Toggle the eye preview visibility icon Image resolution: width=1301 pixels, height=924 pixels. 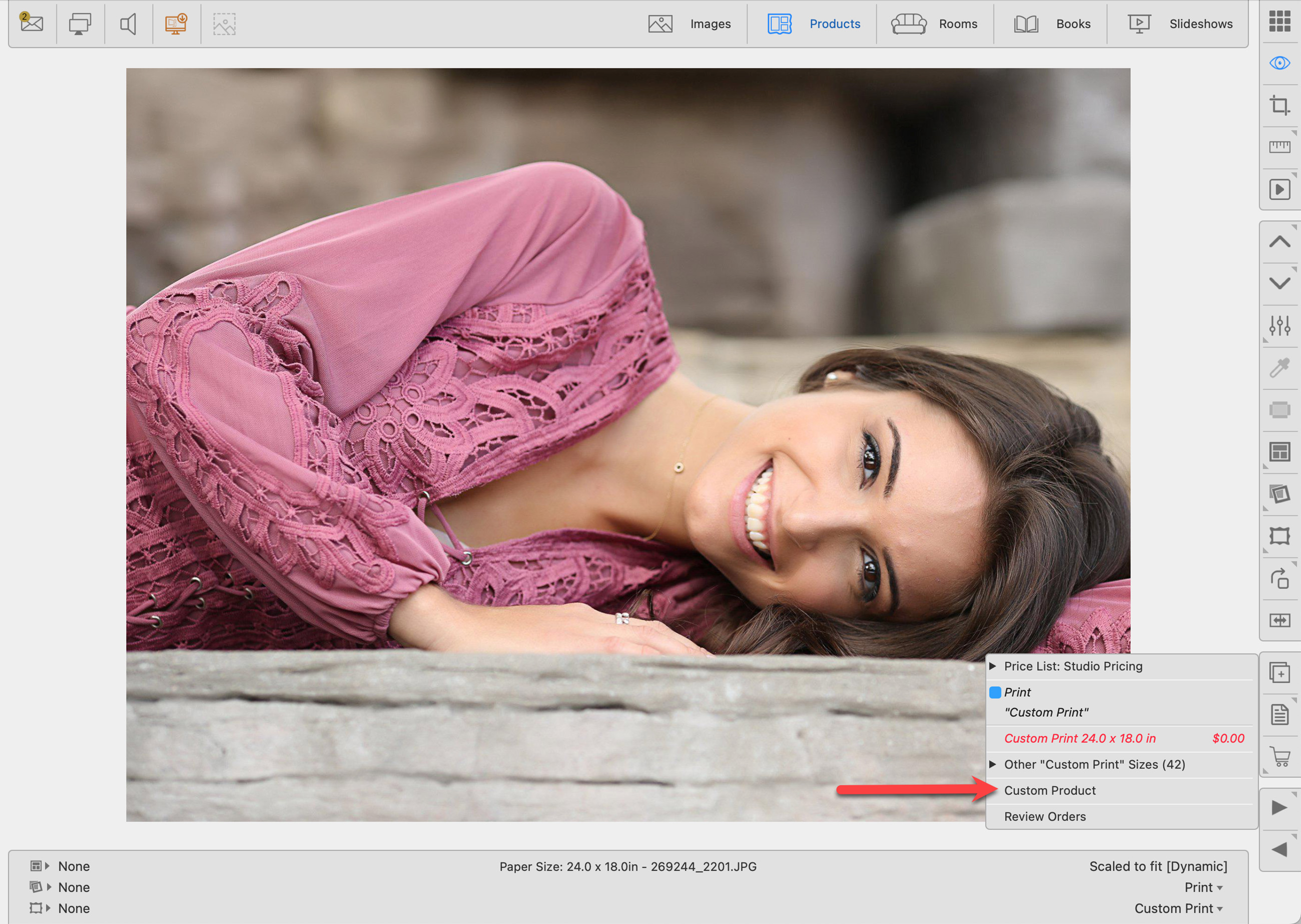(x=1279, y=63)
